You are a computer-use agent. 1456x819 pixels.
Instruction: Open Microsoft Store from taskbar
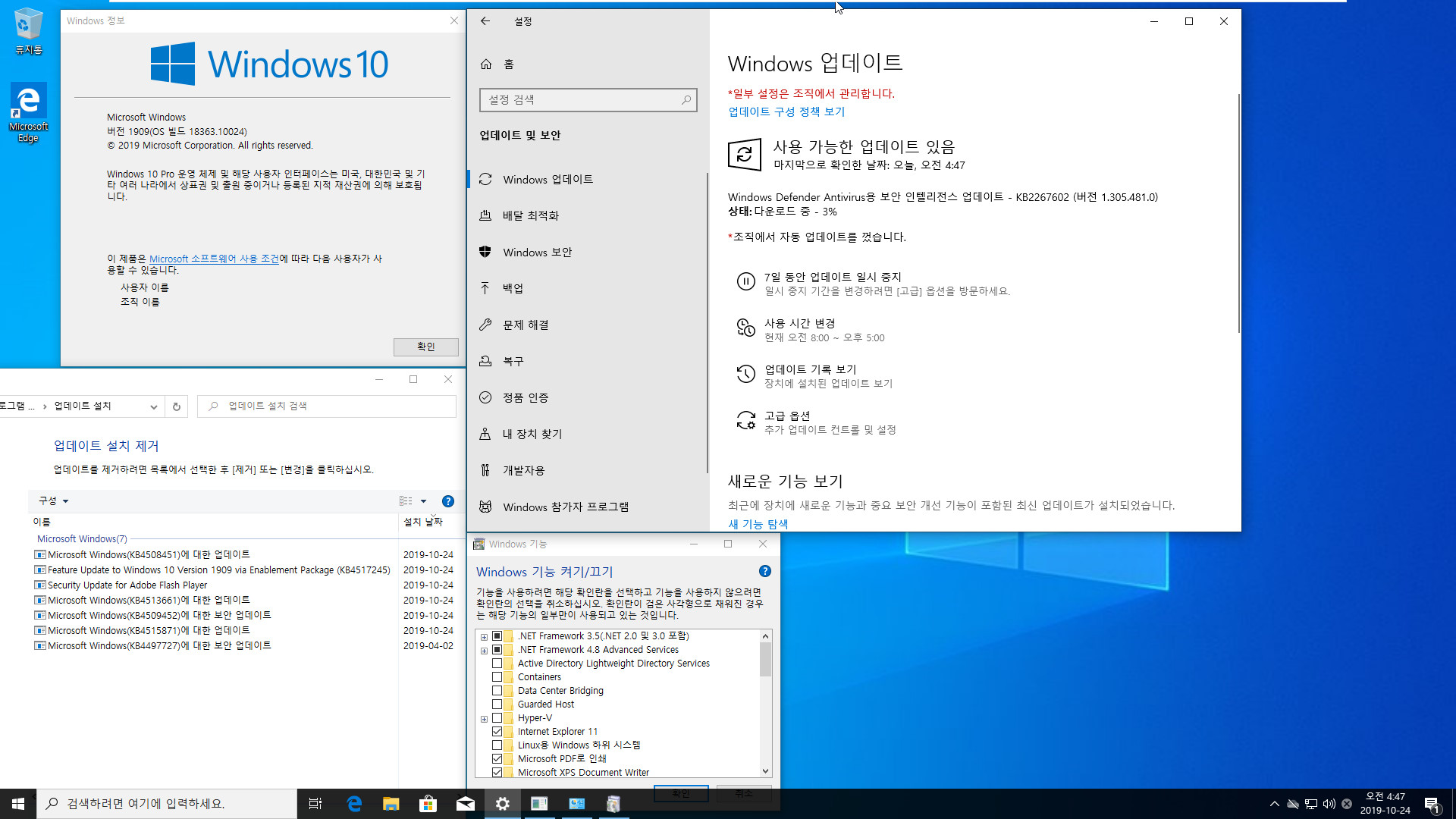428,804
